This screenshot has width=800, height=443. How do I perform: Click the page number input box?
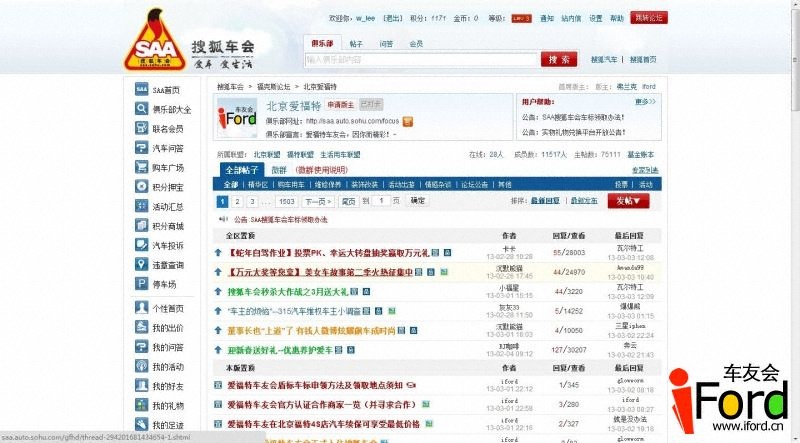pos(381,201)
